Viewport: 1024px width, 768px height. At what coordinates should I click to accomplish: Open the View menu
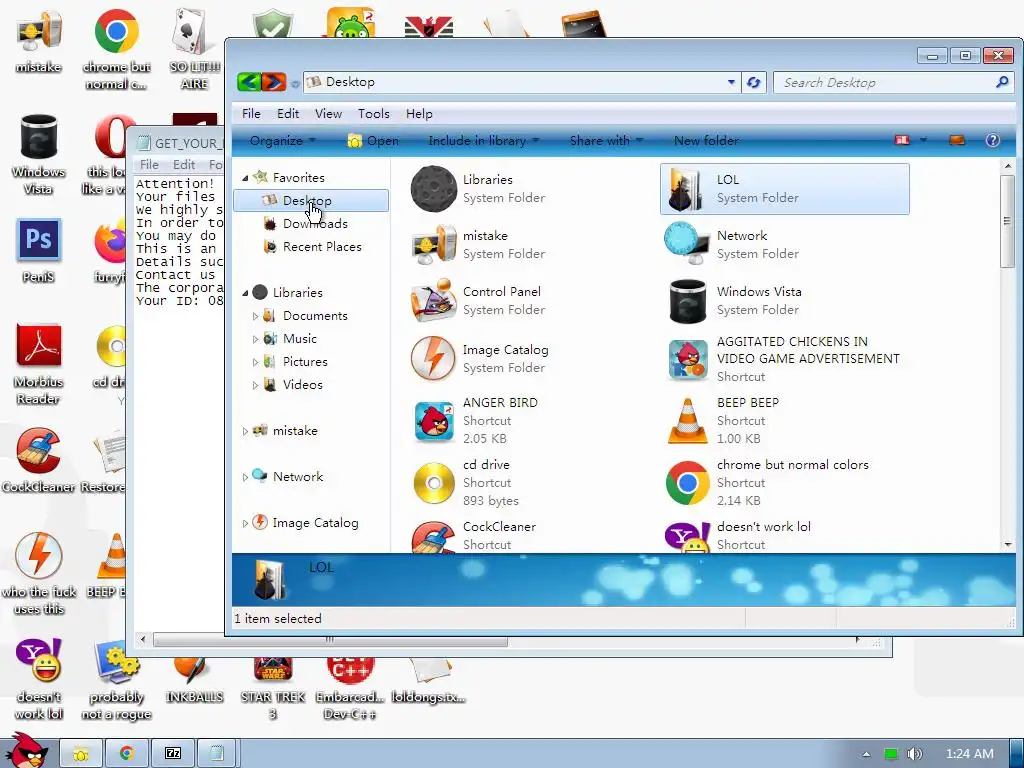coord(328,114)
